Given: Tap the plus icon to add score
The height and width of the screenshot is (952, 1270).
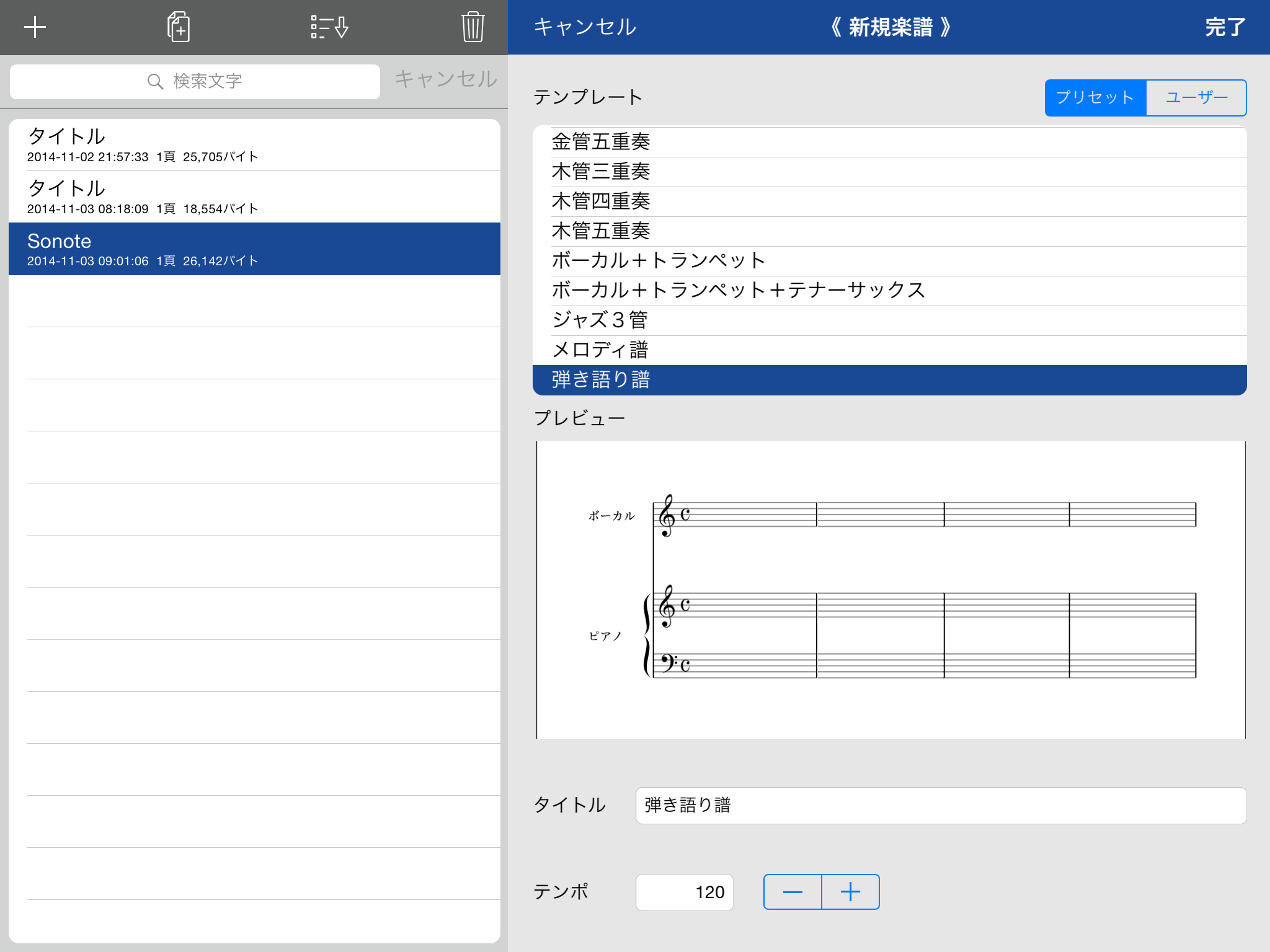Looking at the screenshot, I should 35,27.
